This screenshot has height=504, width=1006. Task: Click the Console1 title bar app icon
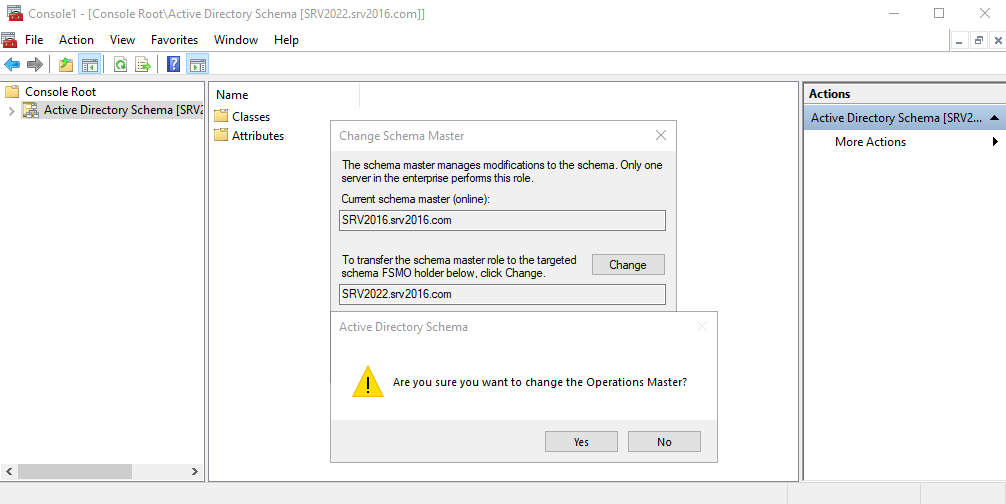(x=14, y=13)
